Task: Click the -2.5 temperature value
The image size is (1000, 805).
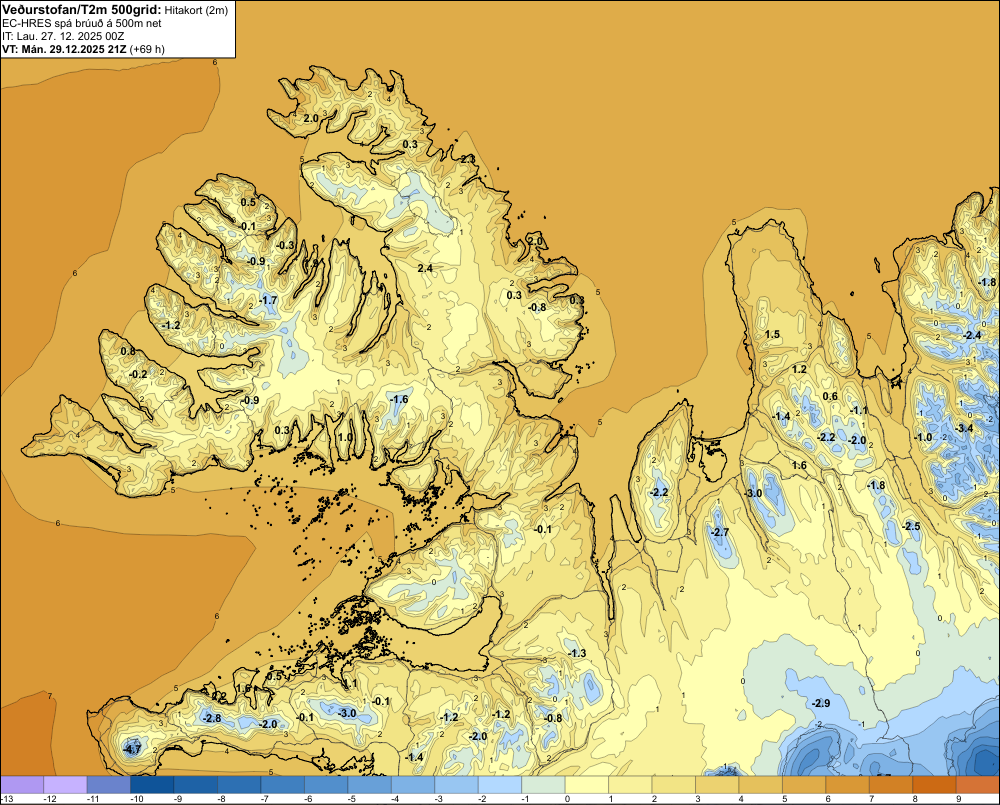Action: tap(911, 526)
